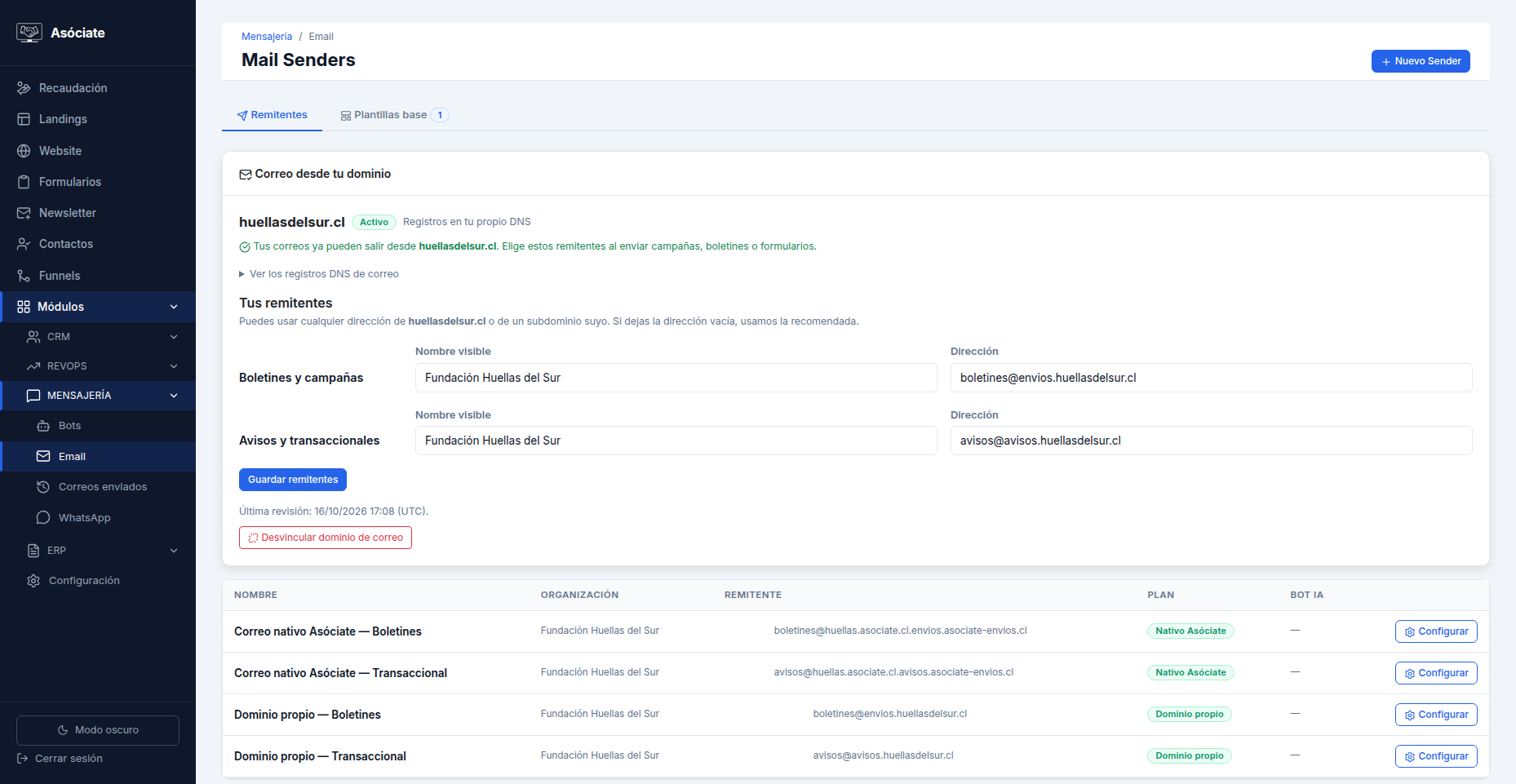
Task: Click the Correos enviados history icon
Action: pos(43,487)
